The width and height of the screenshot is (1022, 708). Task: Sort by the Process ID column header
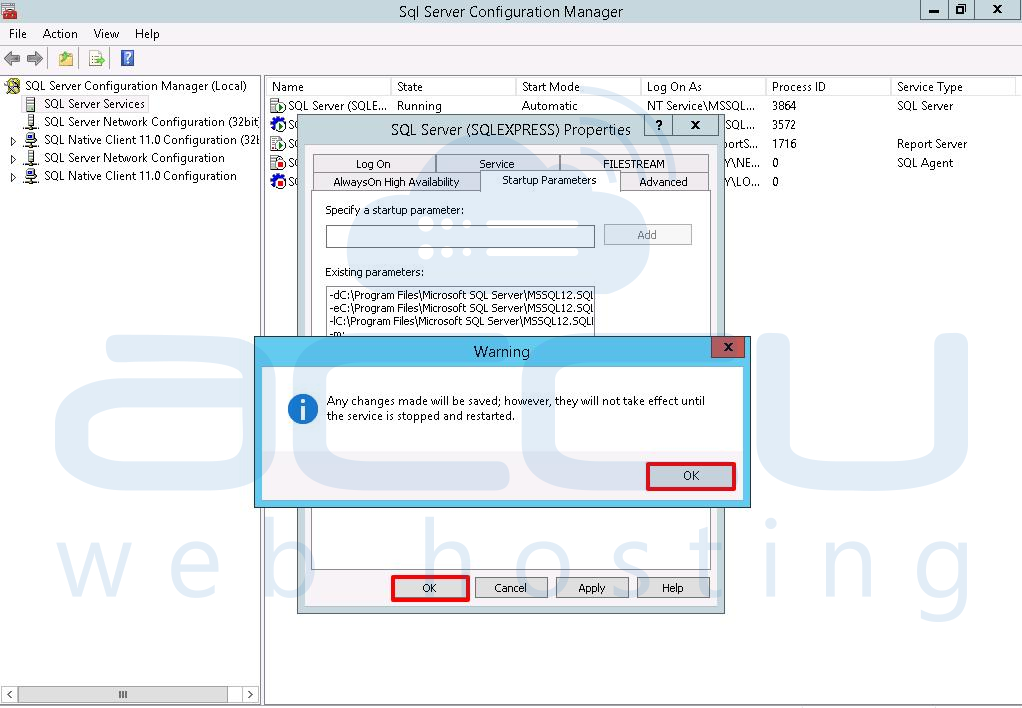tap(829, 87)
